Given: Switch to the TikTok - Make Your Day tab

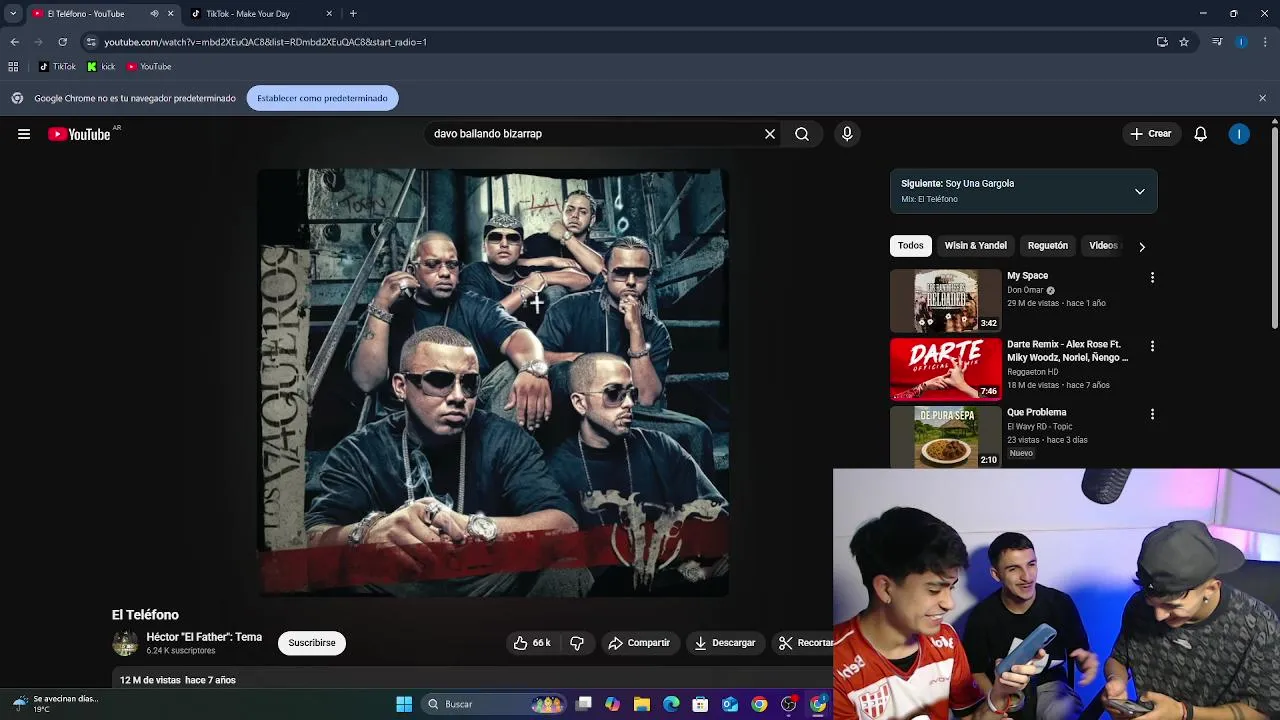Looking at the screenshot, I should tap(262, 14).
